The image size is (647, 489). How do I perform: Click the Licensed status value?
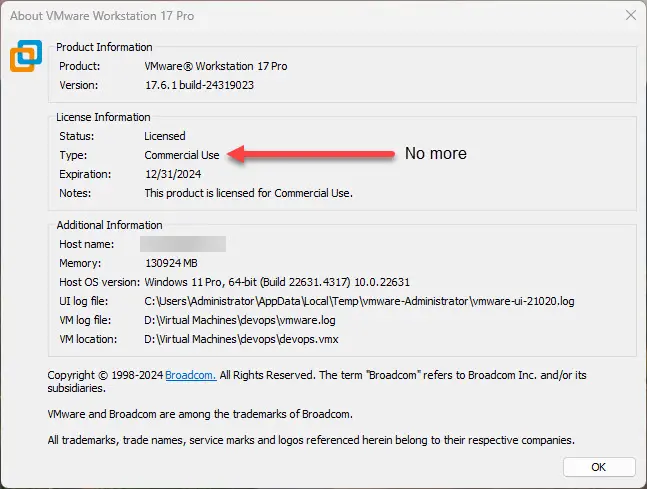[165, 136]
